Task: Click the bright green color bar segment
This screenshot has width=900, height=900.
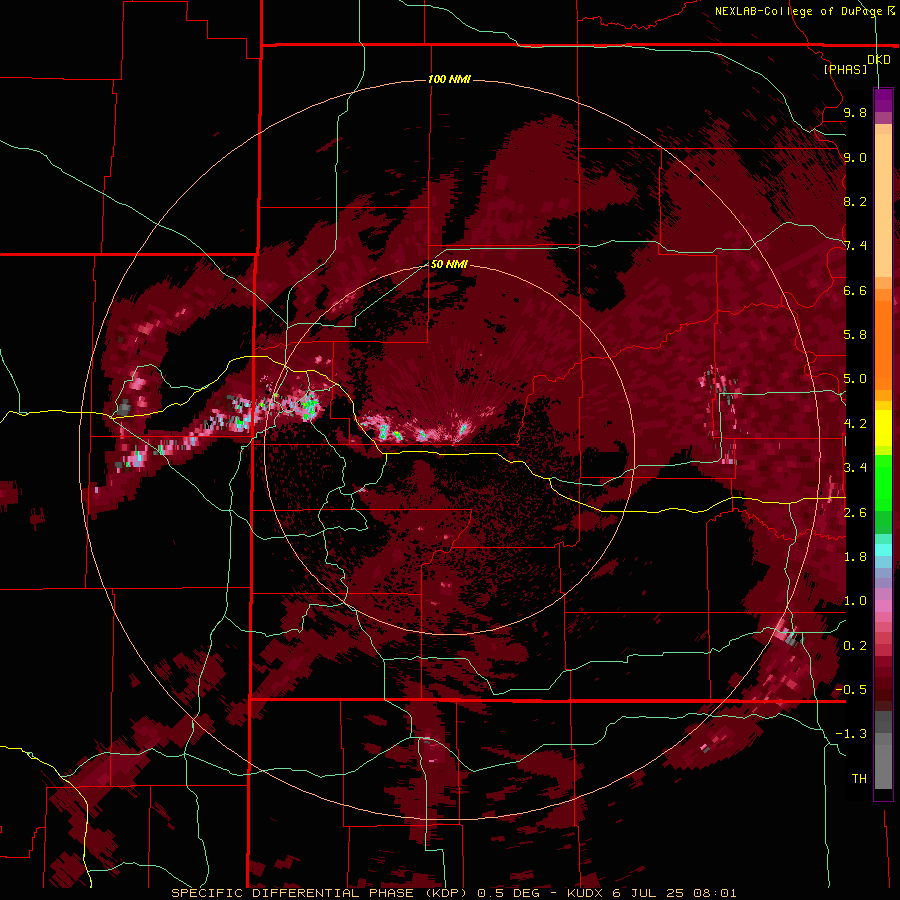Action: (x=883, y=482)
